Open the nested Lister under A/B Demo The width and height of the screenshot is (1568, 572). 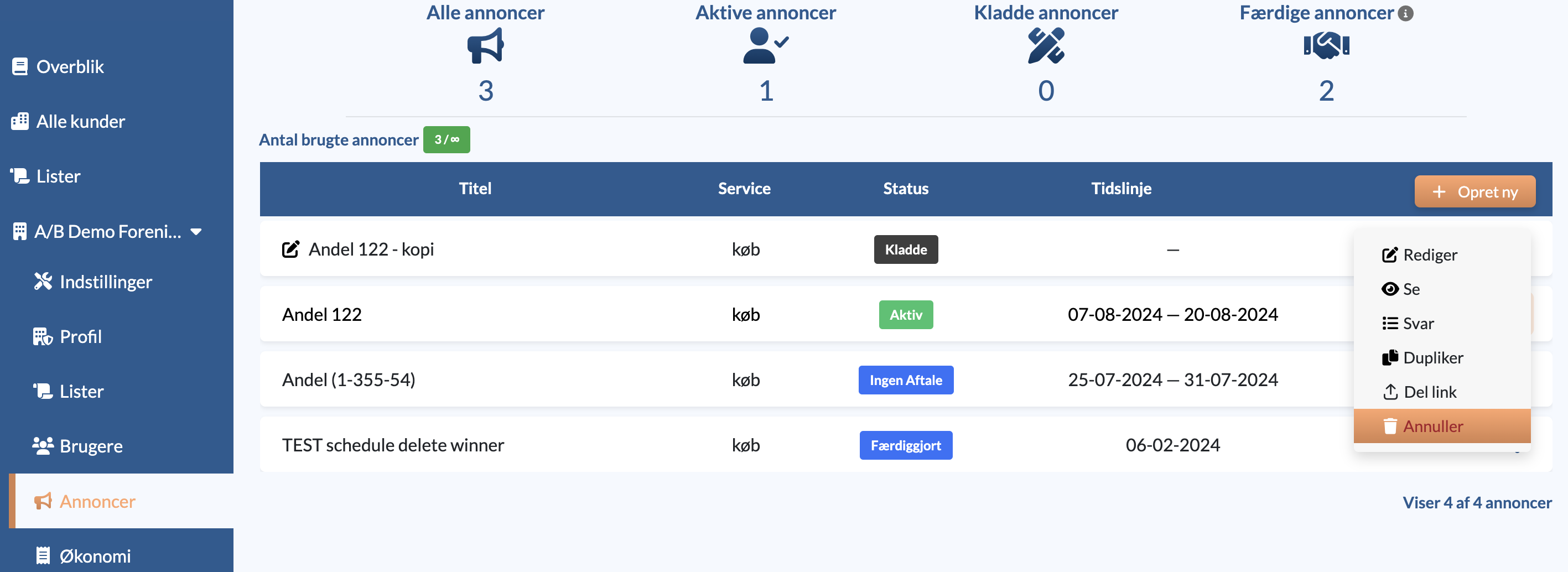click(81, 391)
